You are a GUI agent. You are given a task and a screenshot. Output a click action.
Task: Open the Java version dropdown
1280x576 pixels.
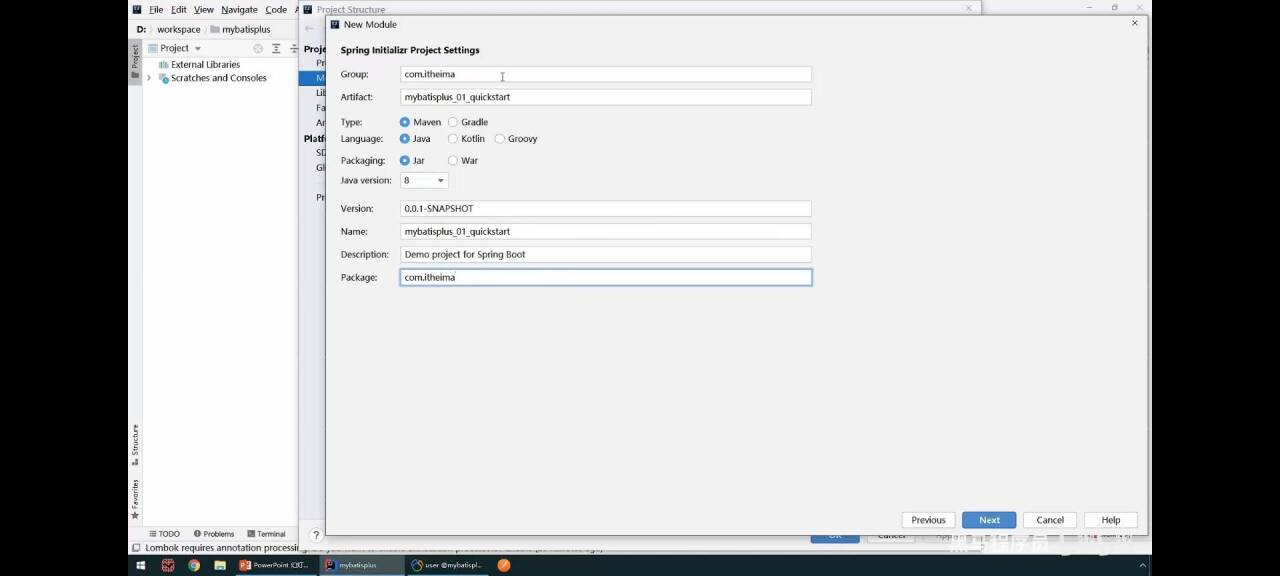[x=424, y=180]
